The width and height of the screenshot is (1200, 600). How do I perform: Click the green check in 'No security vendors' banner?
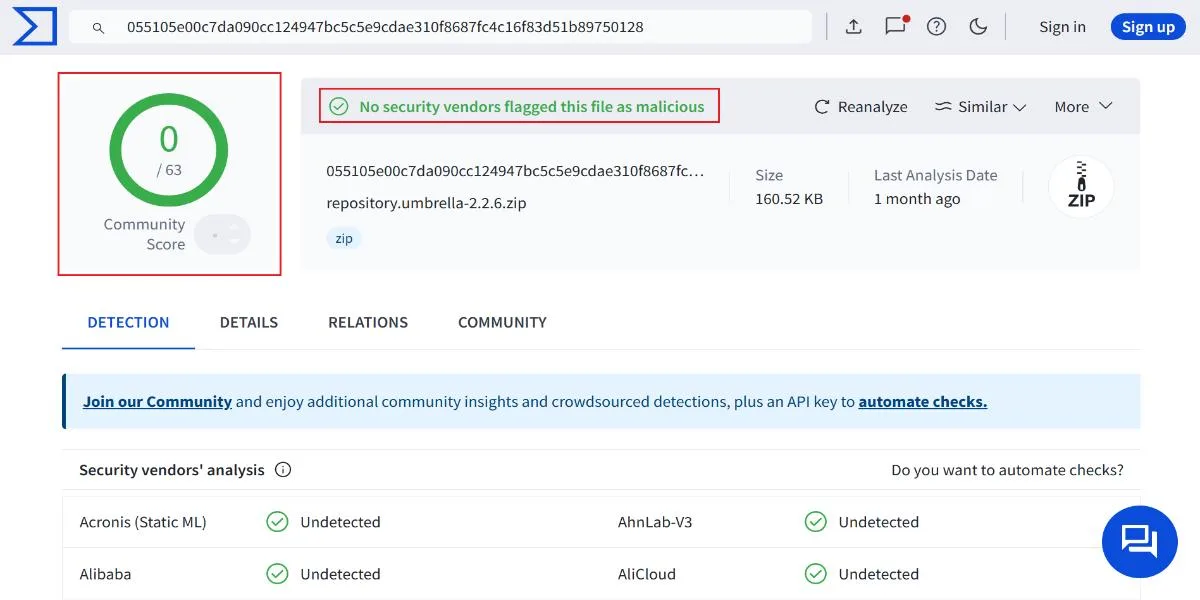point(339,106)
